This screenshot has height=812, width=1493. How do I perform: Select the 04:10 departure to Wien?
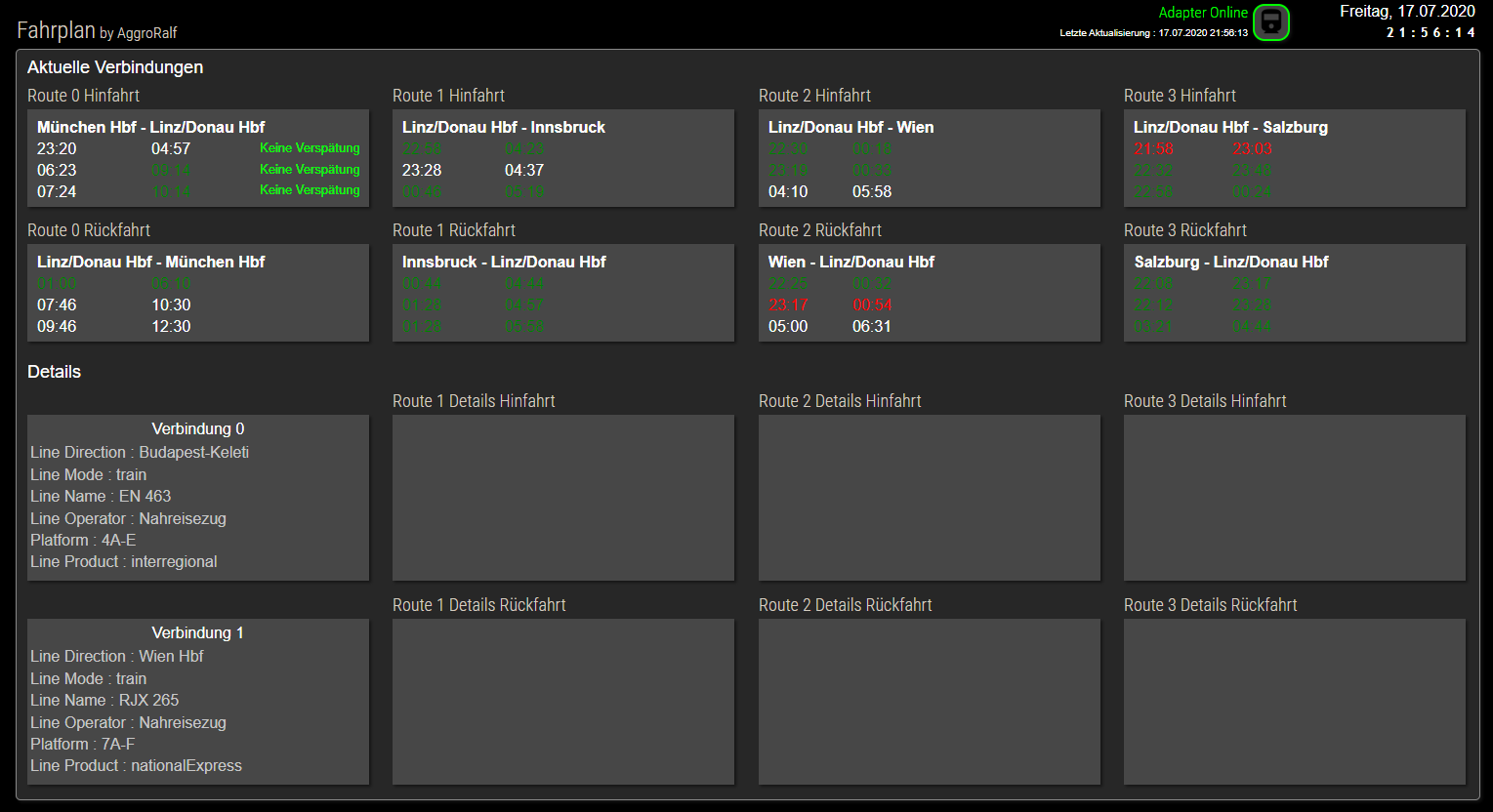pyautogui.click(x=788, y=191)
